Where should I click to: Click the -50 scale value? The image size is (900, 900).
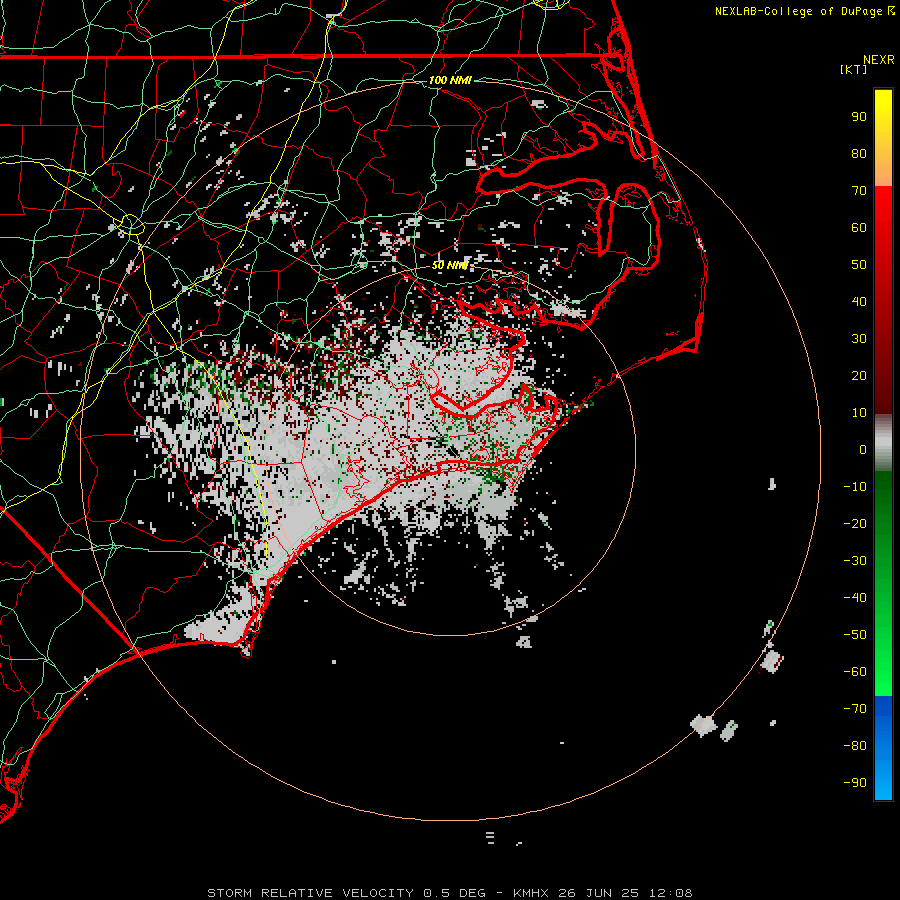click(x=855, y=635)
